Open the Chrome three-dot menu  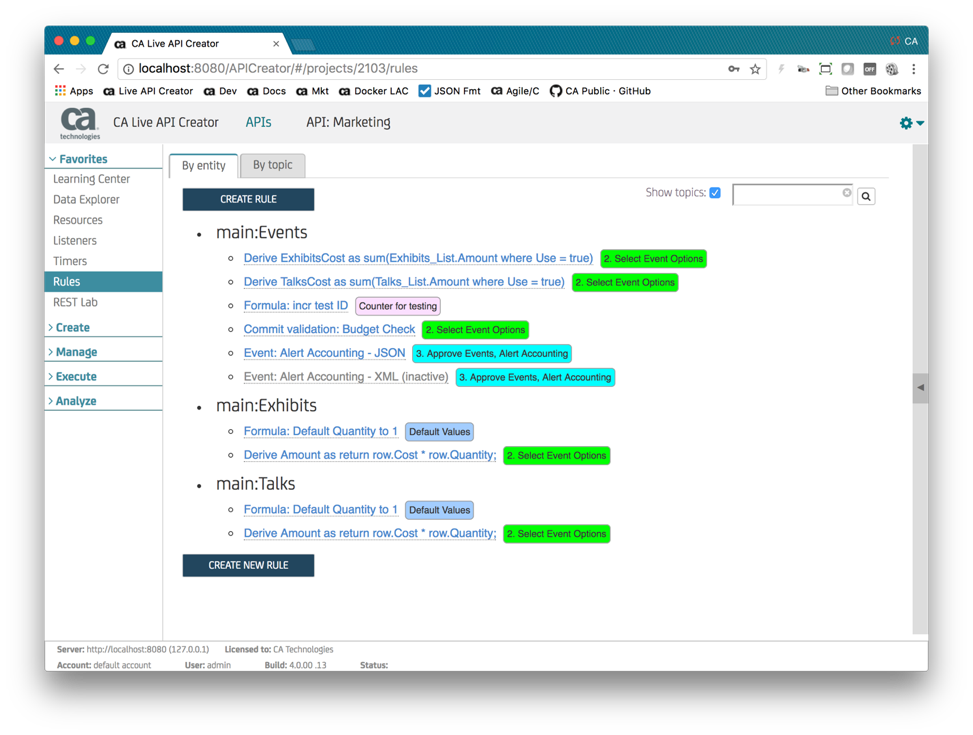click(913, 69)
